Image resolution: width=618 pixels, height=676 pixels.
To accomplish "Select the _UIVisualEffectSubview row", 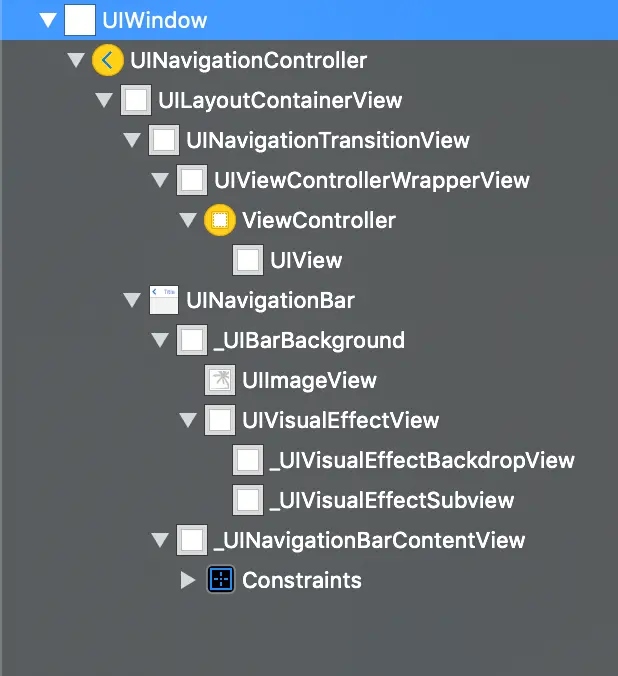I will coord(391,500).
